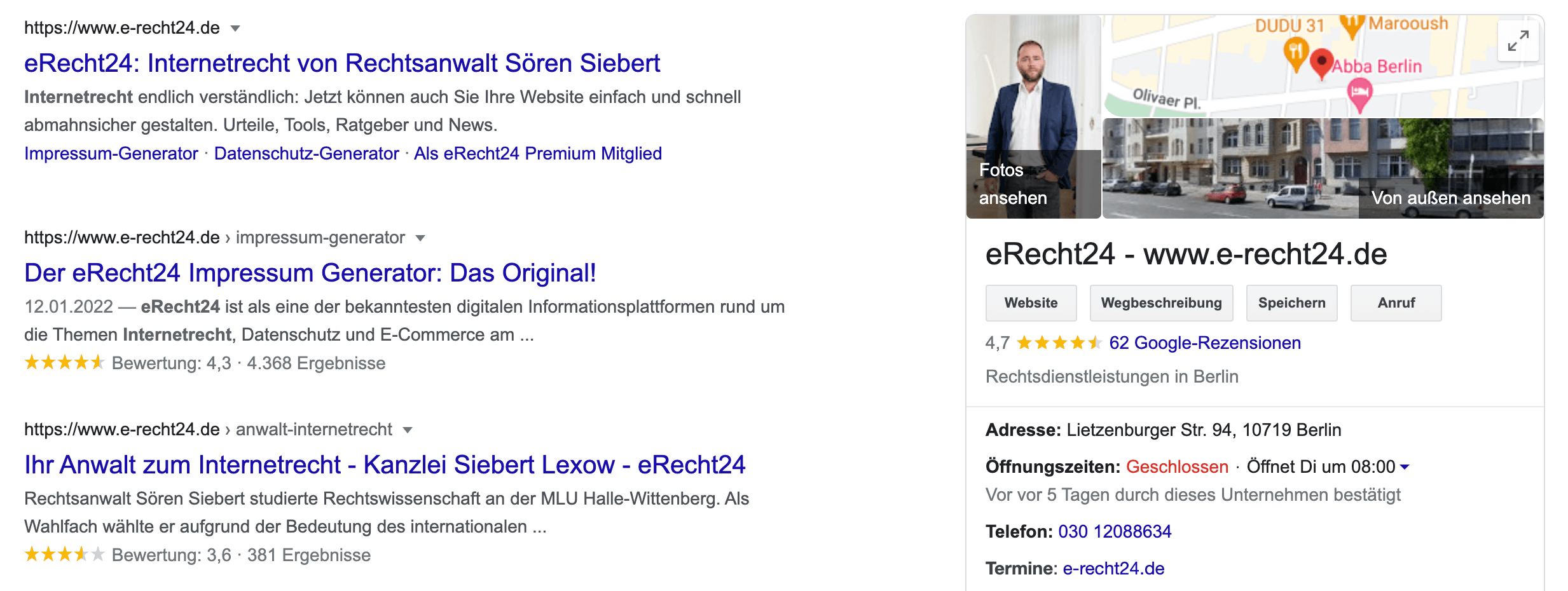The height and width of the screenshot is (591, 1568).
Task: Open the dropdown arrow beside the impressum-generator URL
Action: coord(420,238)
